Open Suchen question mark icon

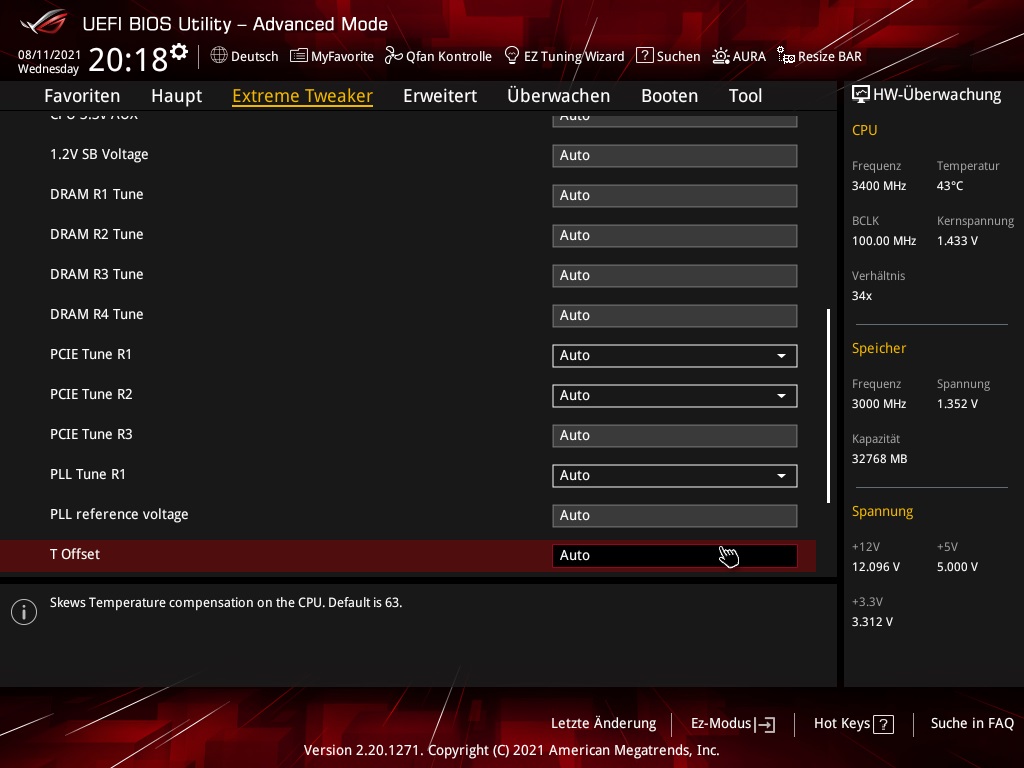click(645, 56)
